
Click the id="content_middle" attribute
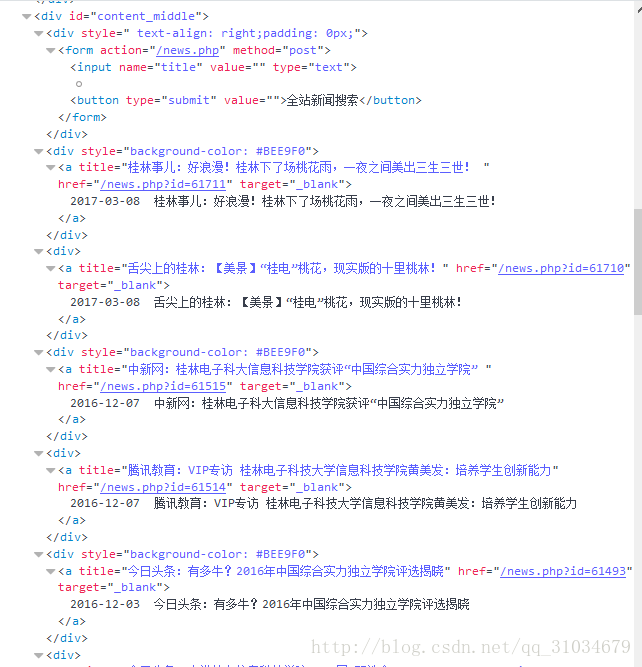tap(135, 16)
